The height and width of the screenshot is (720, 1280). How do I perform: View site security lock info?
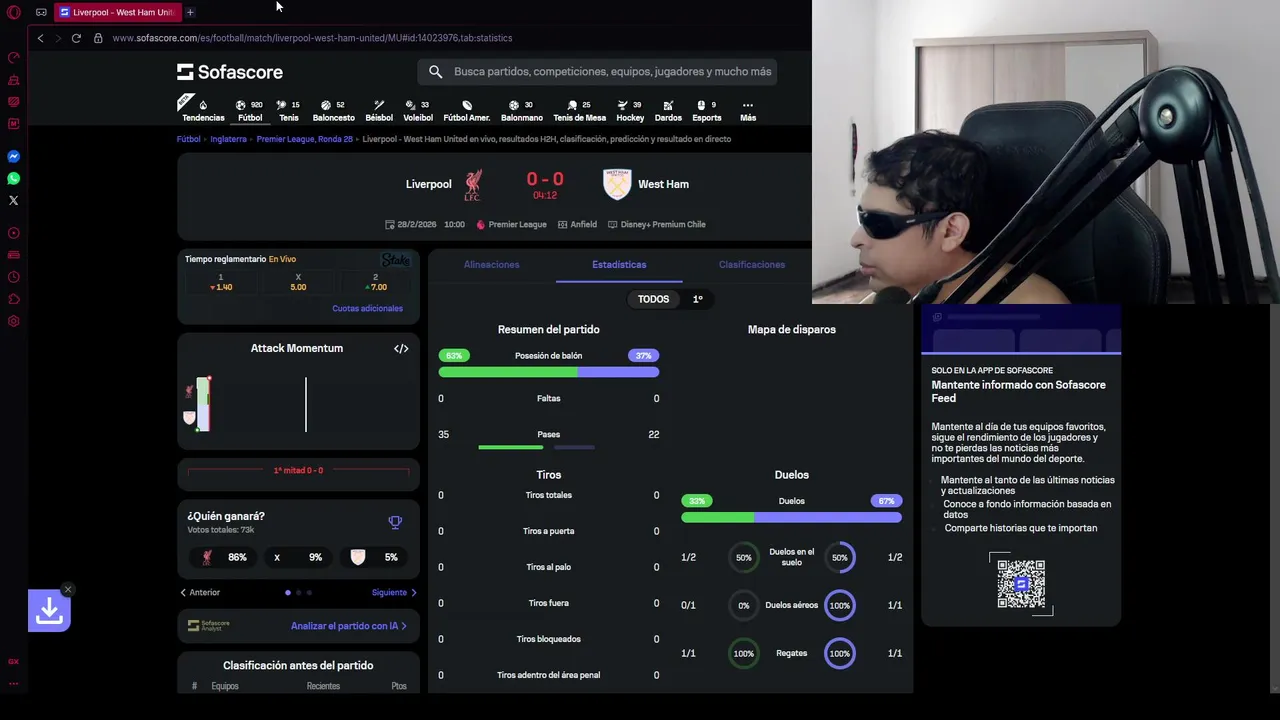98,38
